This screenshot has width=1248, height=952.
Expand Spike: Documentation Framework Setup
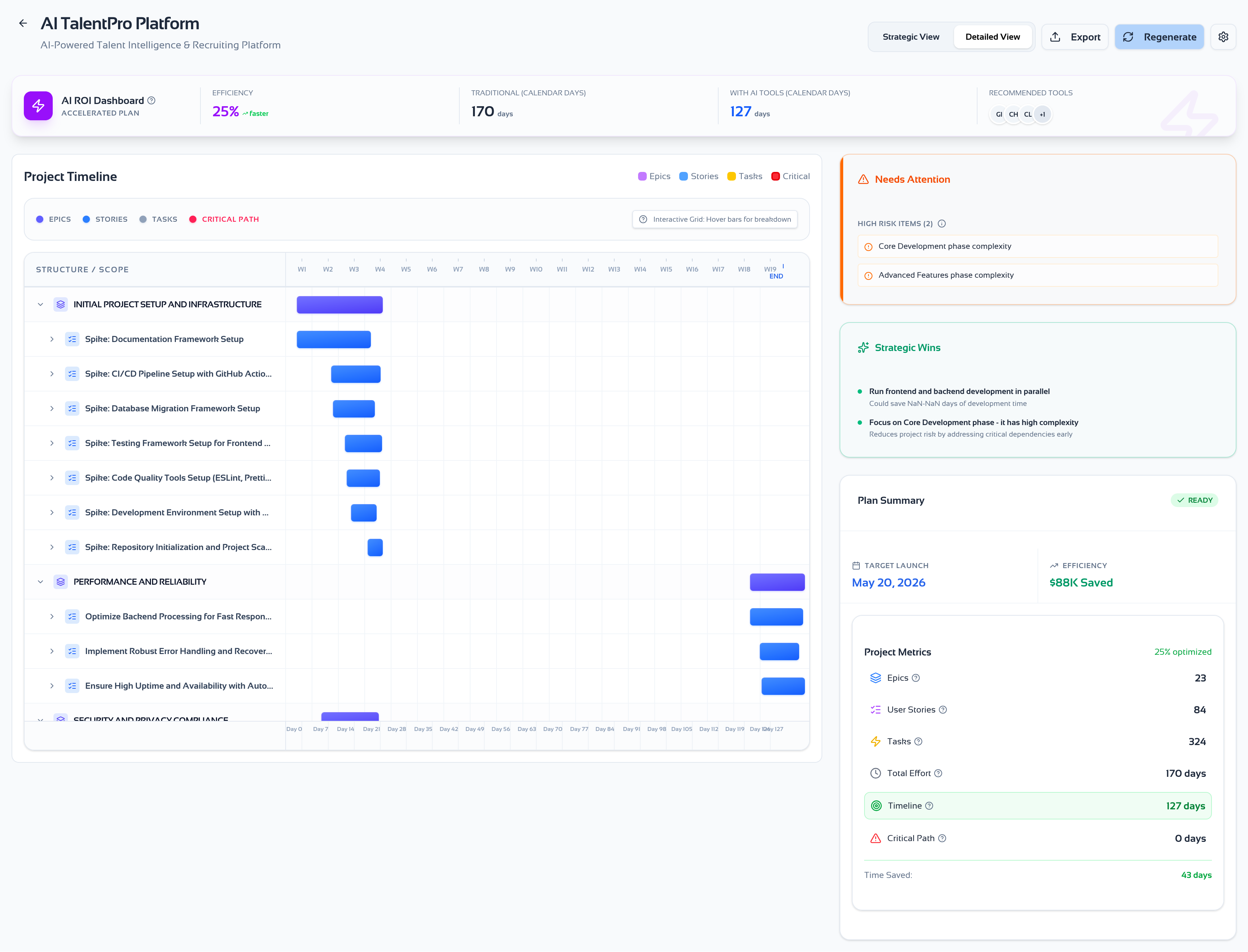pos(52,339)
